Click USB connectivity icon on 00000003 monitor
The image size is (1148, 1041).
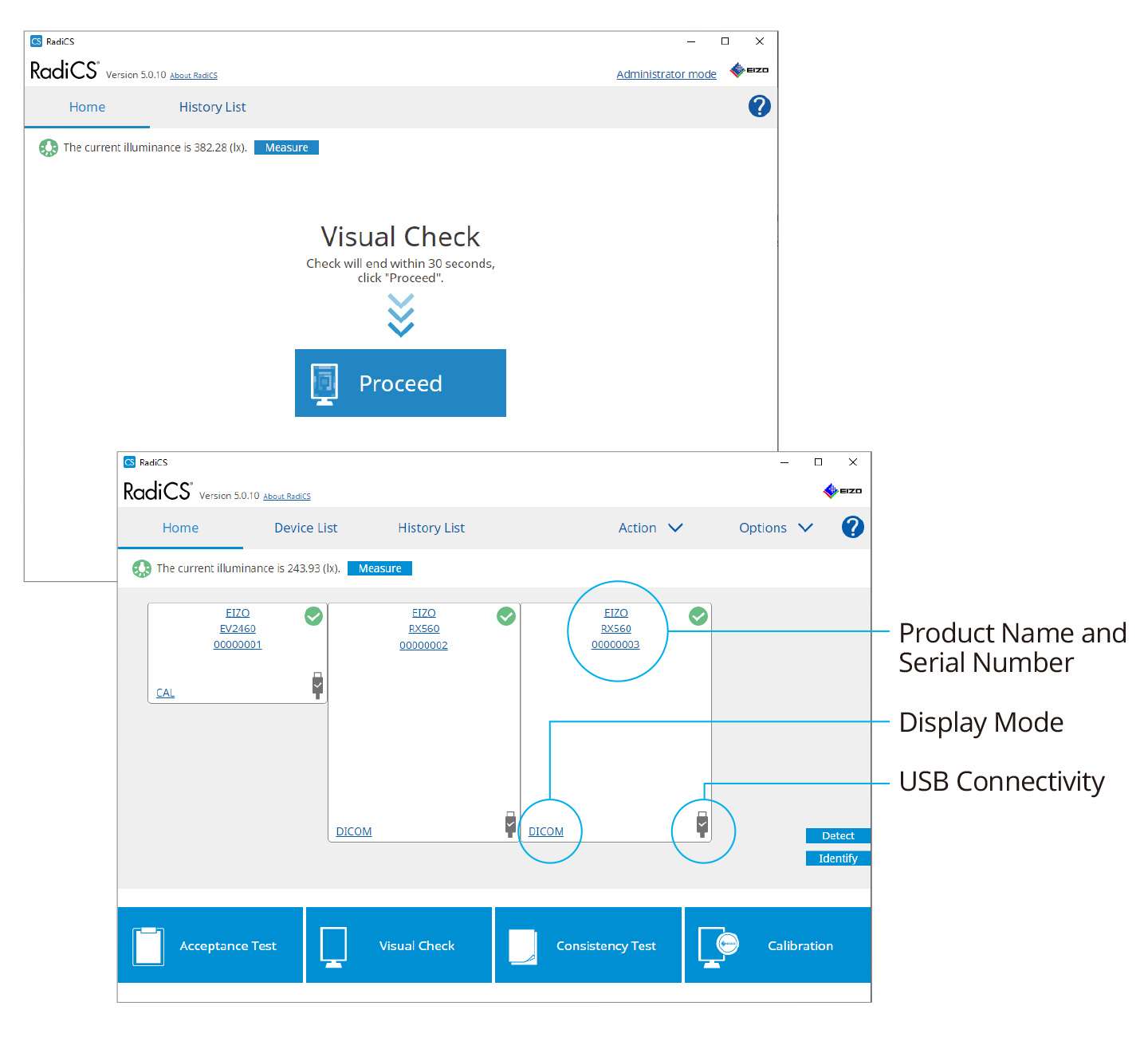pos(702,824)
